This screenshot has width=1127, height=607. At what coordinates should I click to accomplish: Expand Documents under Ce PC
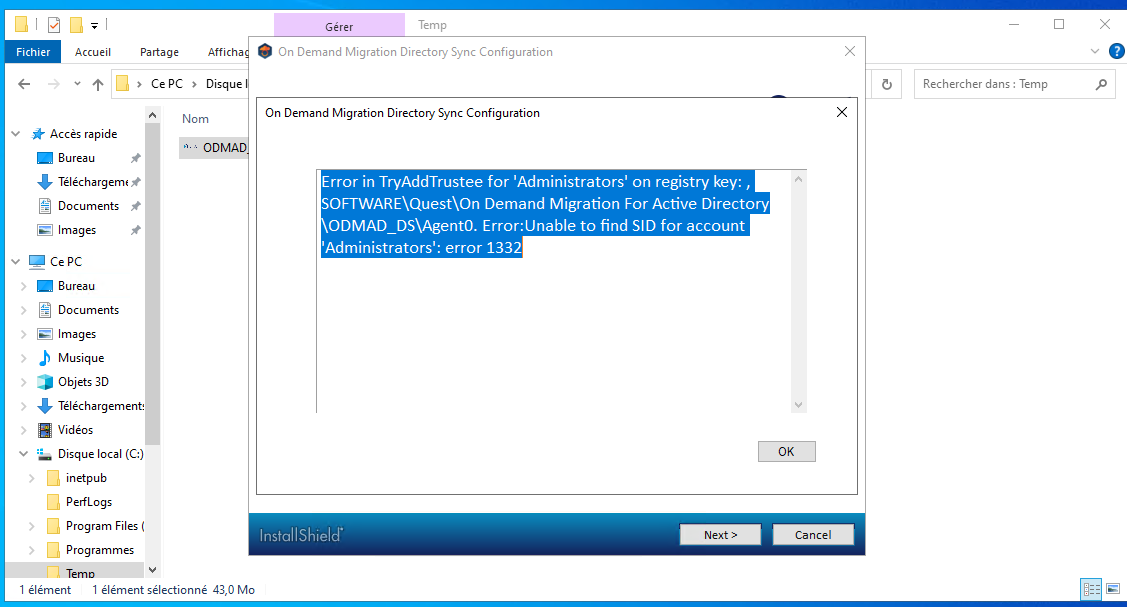(24, 310)
